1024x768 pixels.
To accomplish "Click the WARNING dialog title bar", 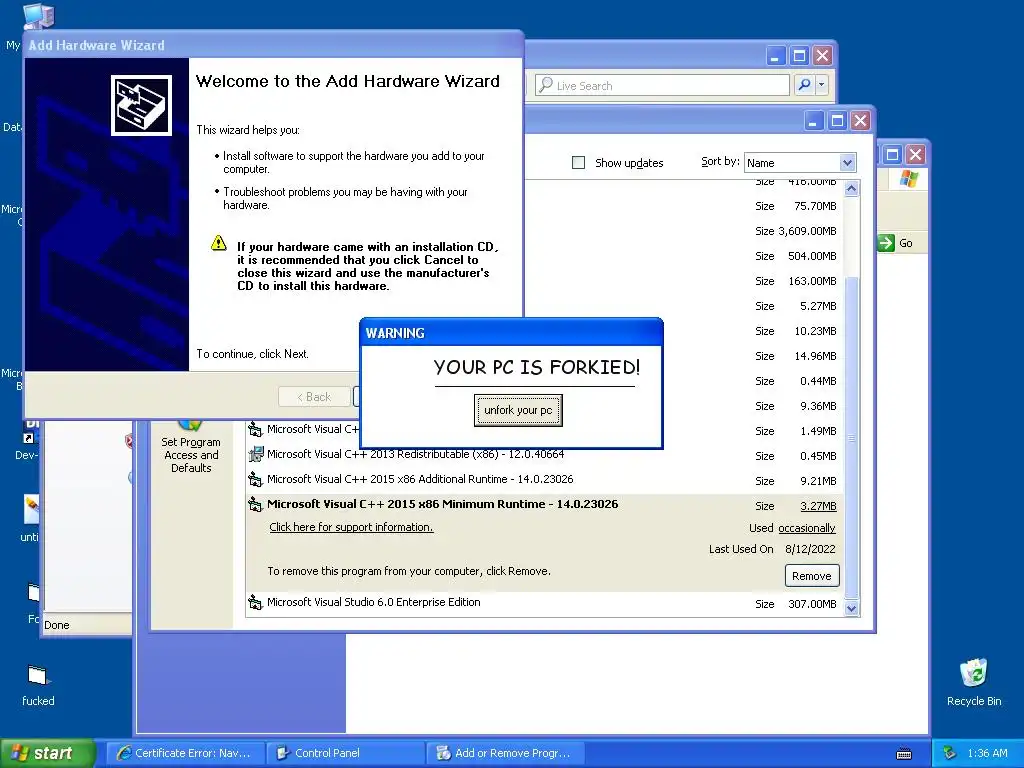I will (x=511, y=333).
